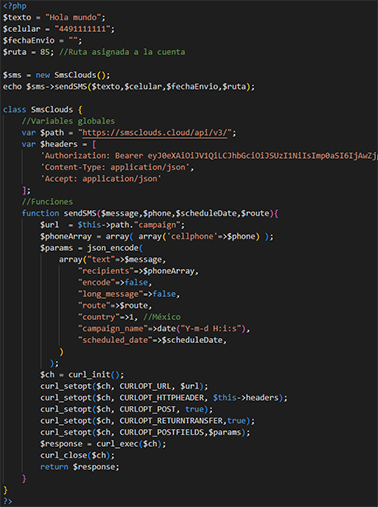Open the smsclouds.cloud API URL link
This screenshot has height=507, width=378.
click(155, 133)
